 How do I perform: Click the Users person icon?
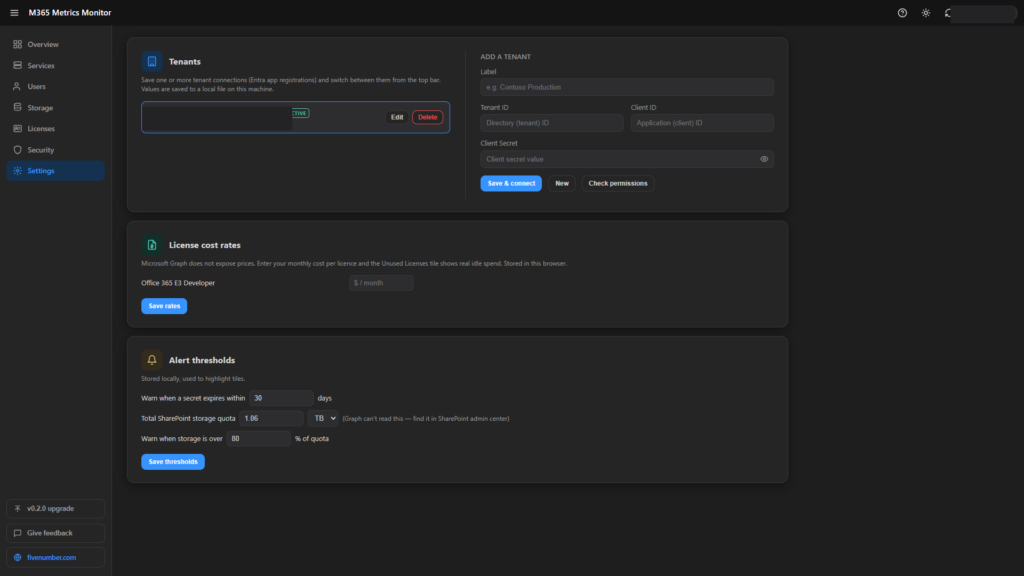[18, 86]
